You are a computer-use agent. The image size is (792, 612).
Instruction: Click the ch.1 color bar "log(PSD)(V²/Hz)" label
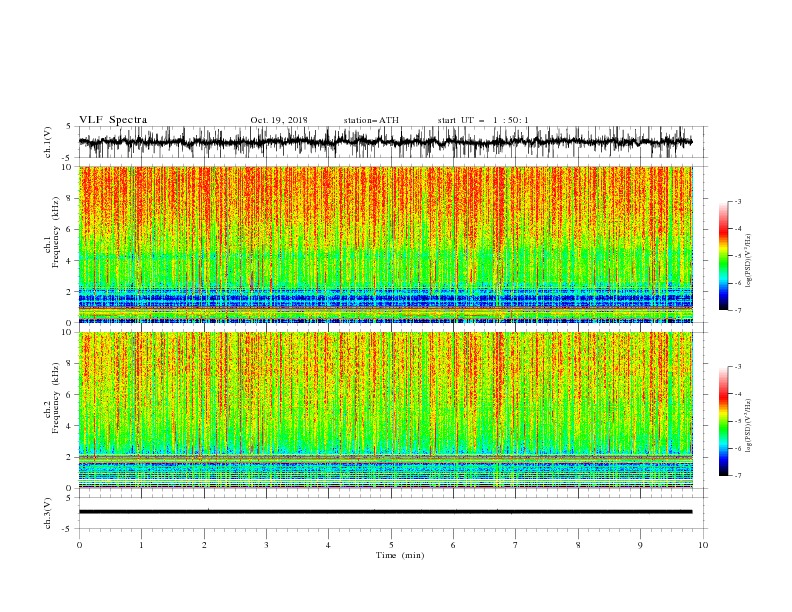coord(748,261)
